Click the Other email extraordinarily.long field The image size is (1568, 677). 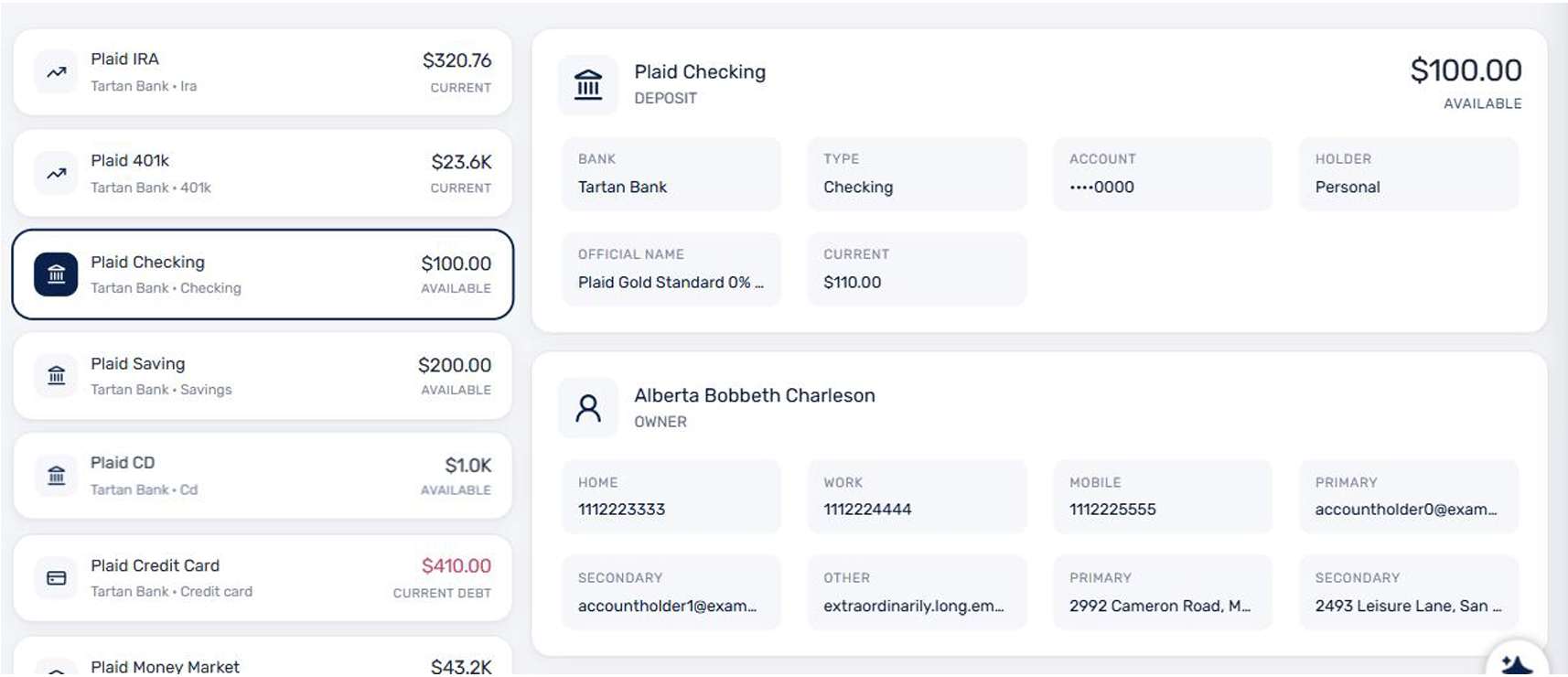[917, 593]
